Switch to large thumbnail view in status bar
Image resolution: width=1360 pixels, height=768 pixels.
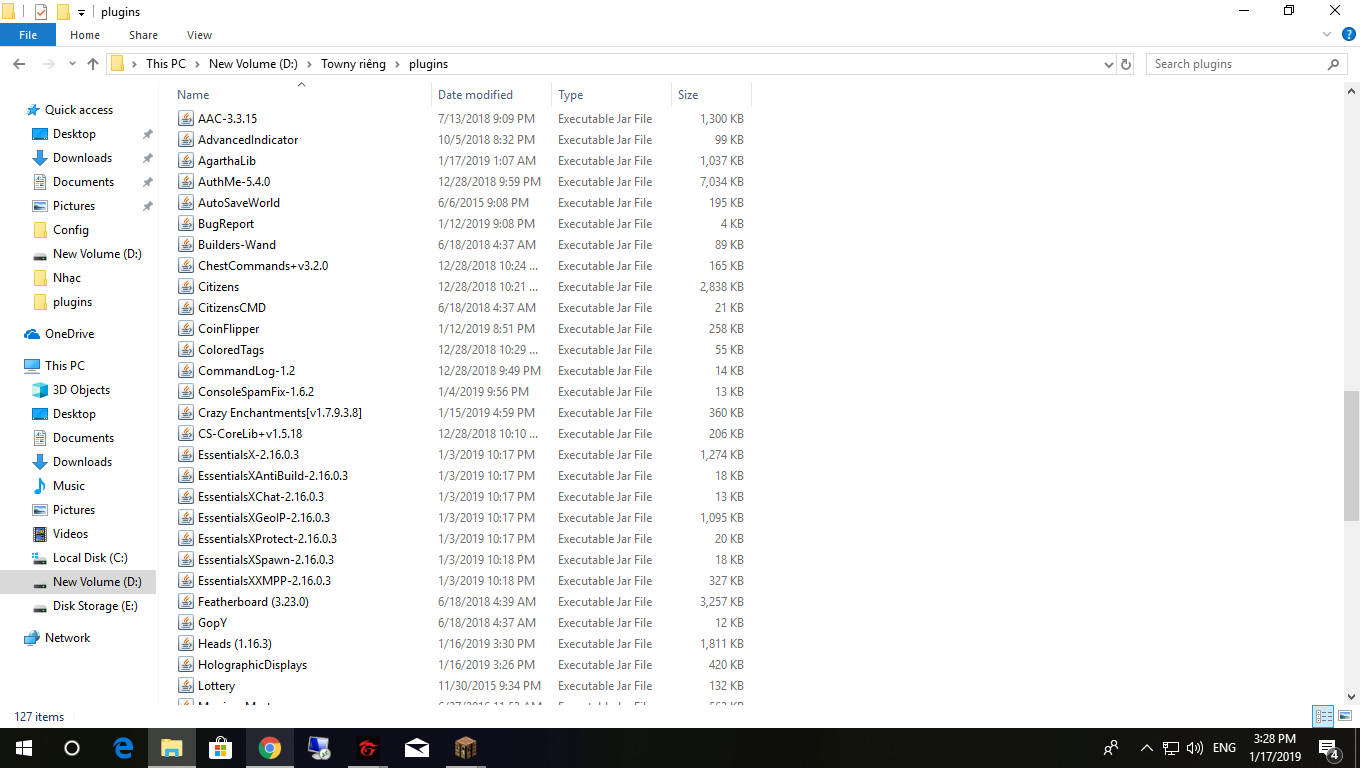(1345, 717)
